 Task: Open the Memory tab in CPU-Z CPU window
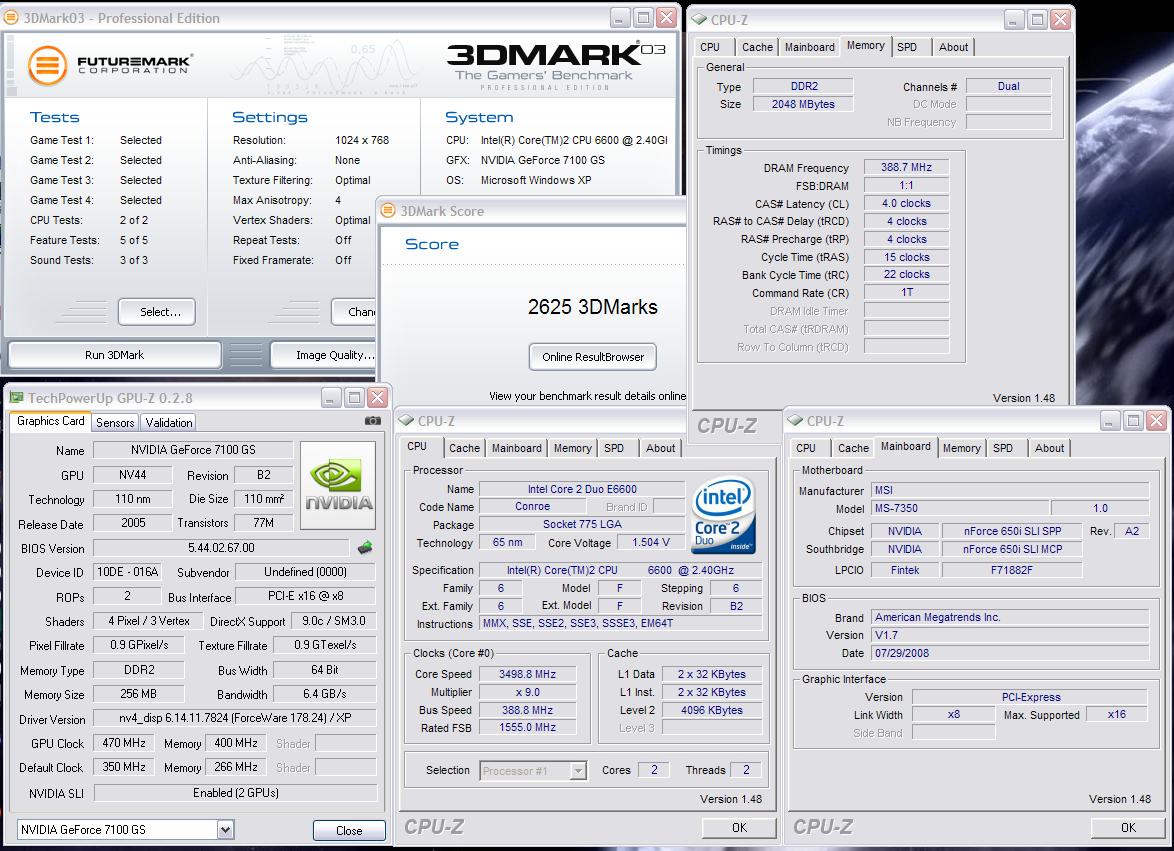pyautogui.click(x=573, y=448)
